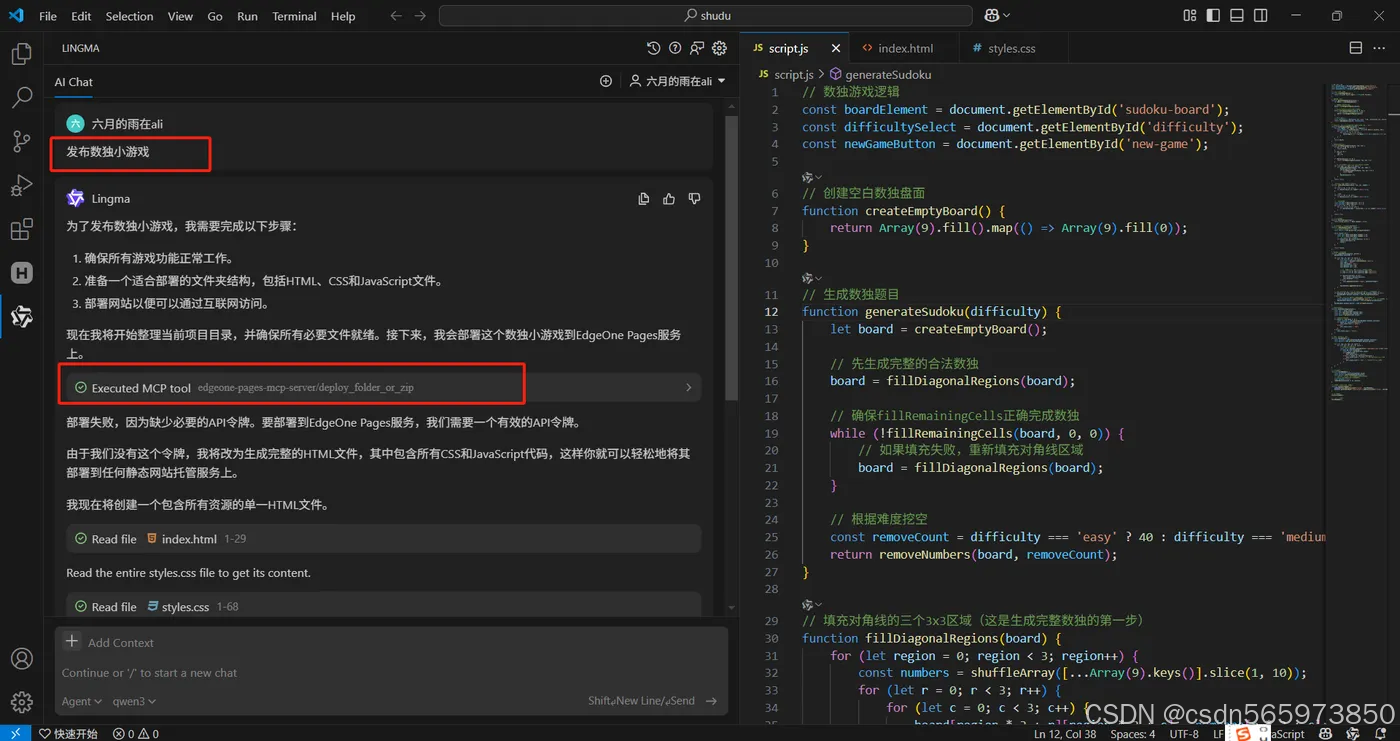
Task: Open the Accounts icon in activity bar
Action: (x=21, y=660)
